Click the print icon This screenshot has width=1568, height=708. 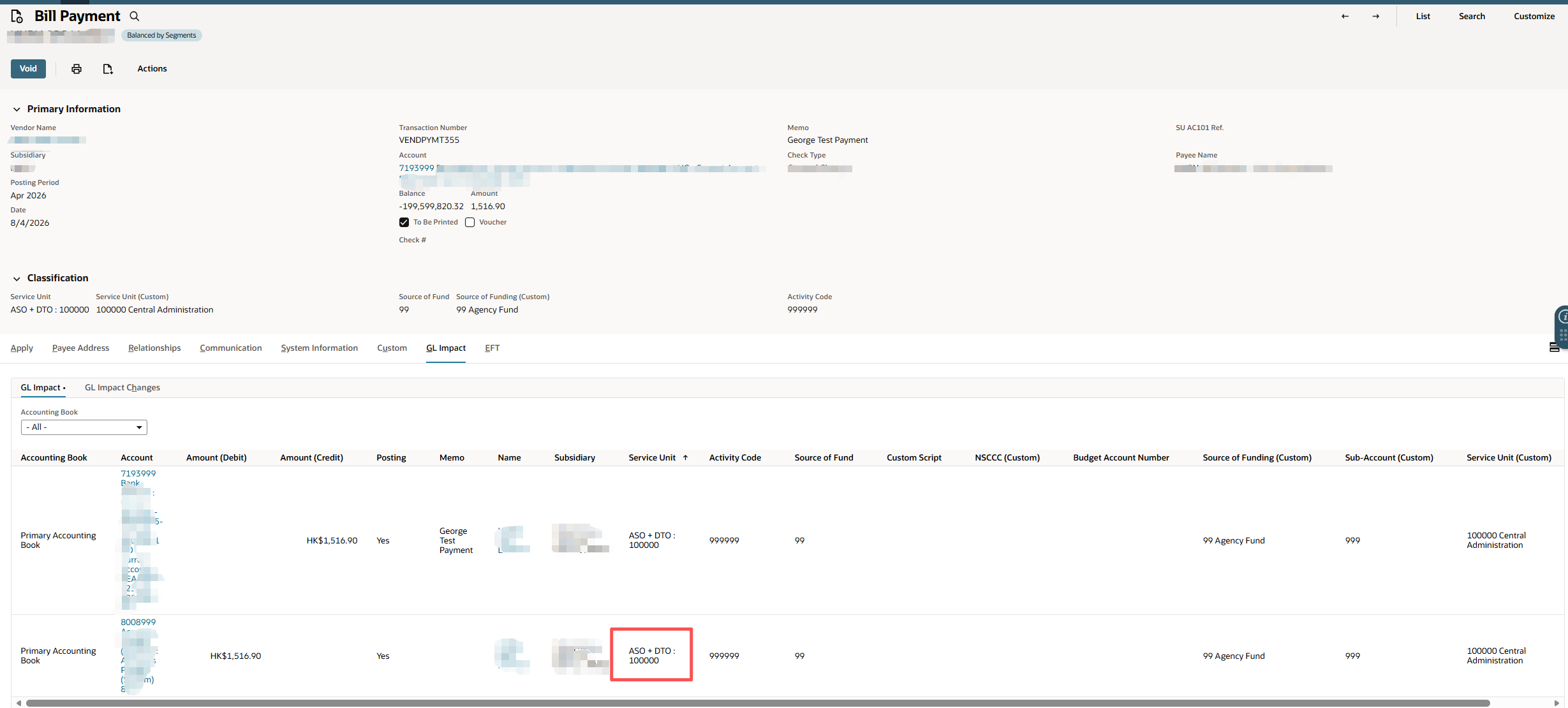[x=77, y=69]
